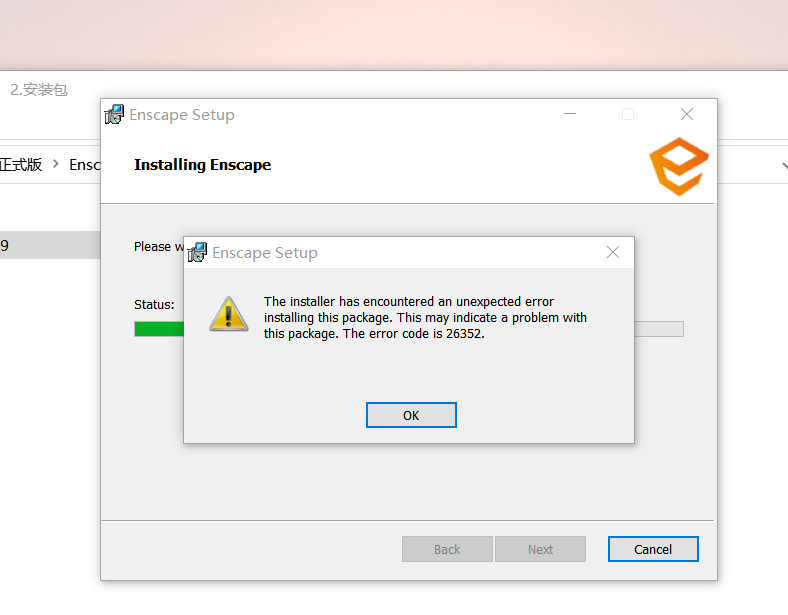Click the yellow warning triangle icon
788x615 pixels.
[229, 314]
